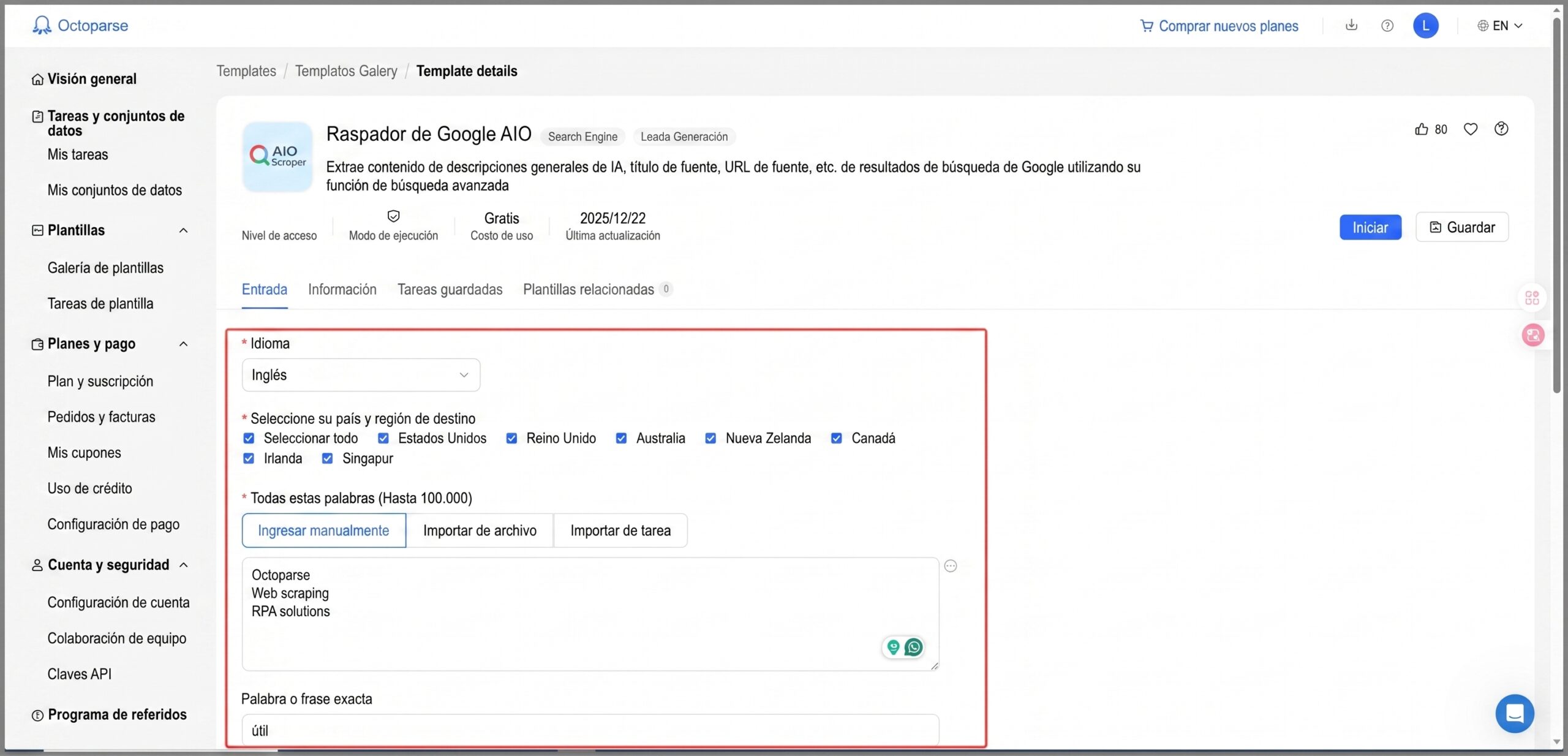Open the Idioma dropdown showing Inglés

point(361,375)
